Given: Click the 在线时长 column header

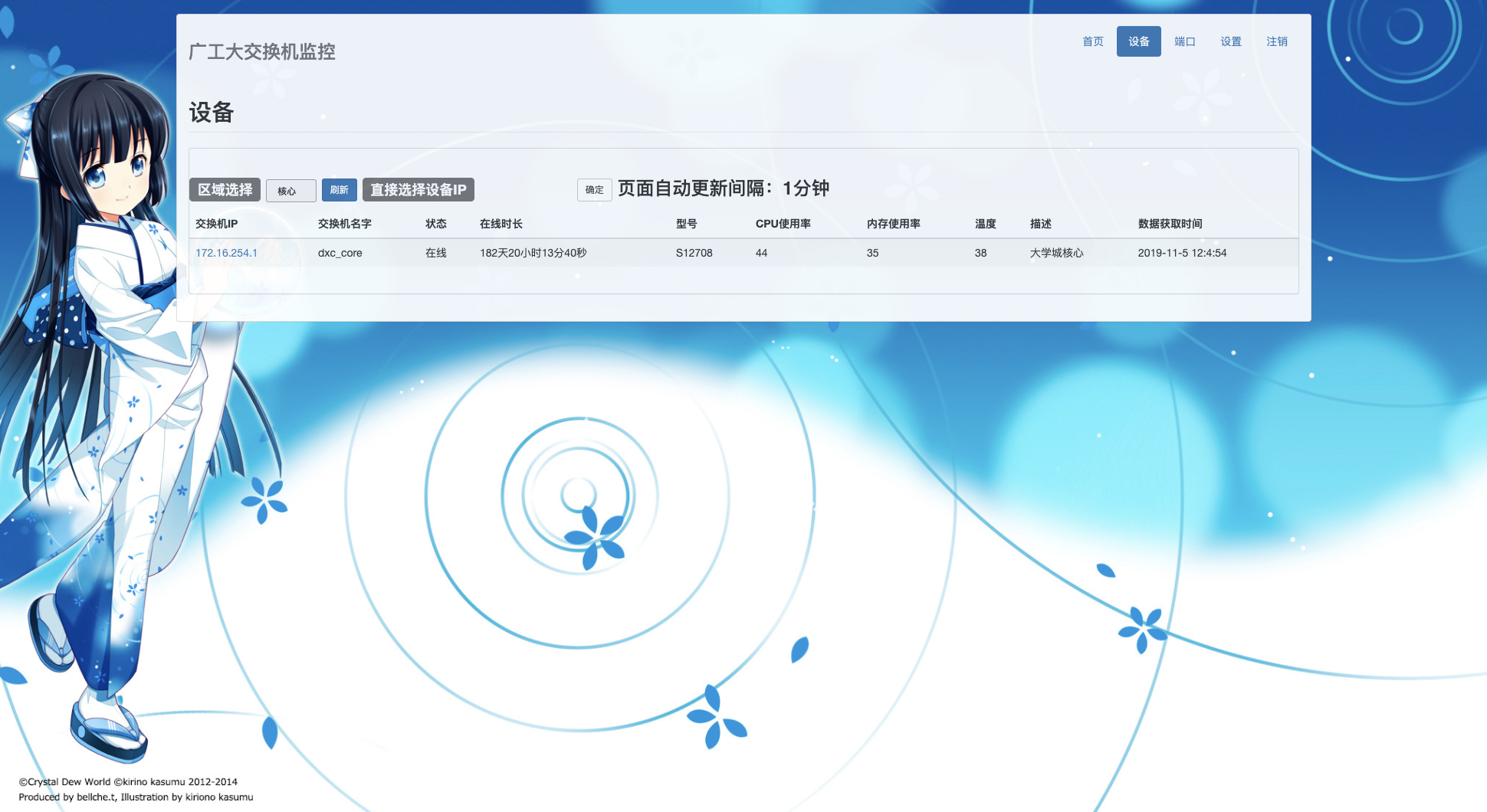Looking at the screenshot, I should click(x=501, y=224).
